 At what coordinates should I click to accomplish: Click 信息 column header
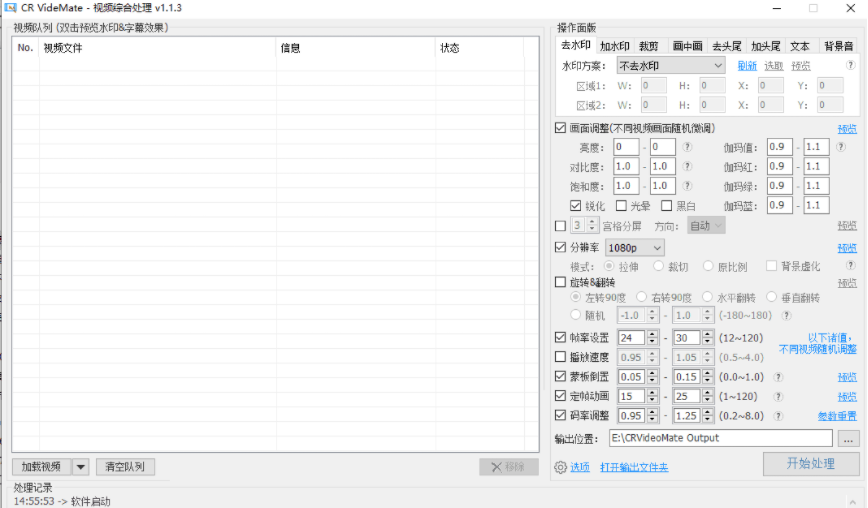(356, 48)
